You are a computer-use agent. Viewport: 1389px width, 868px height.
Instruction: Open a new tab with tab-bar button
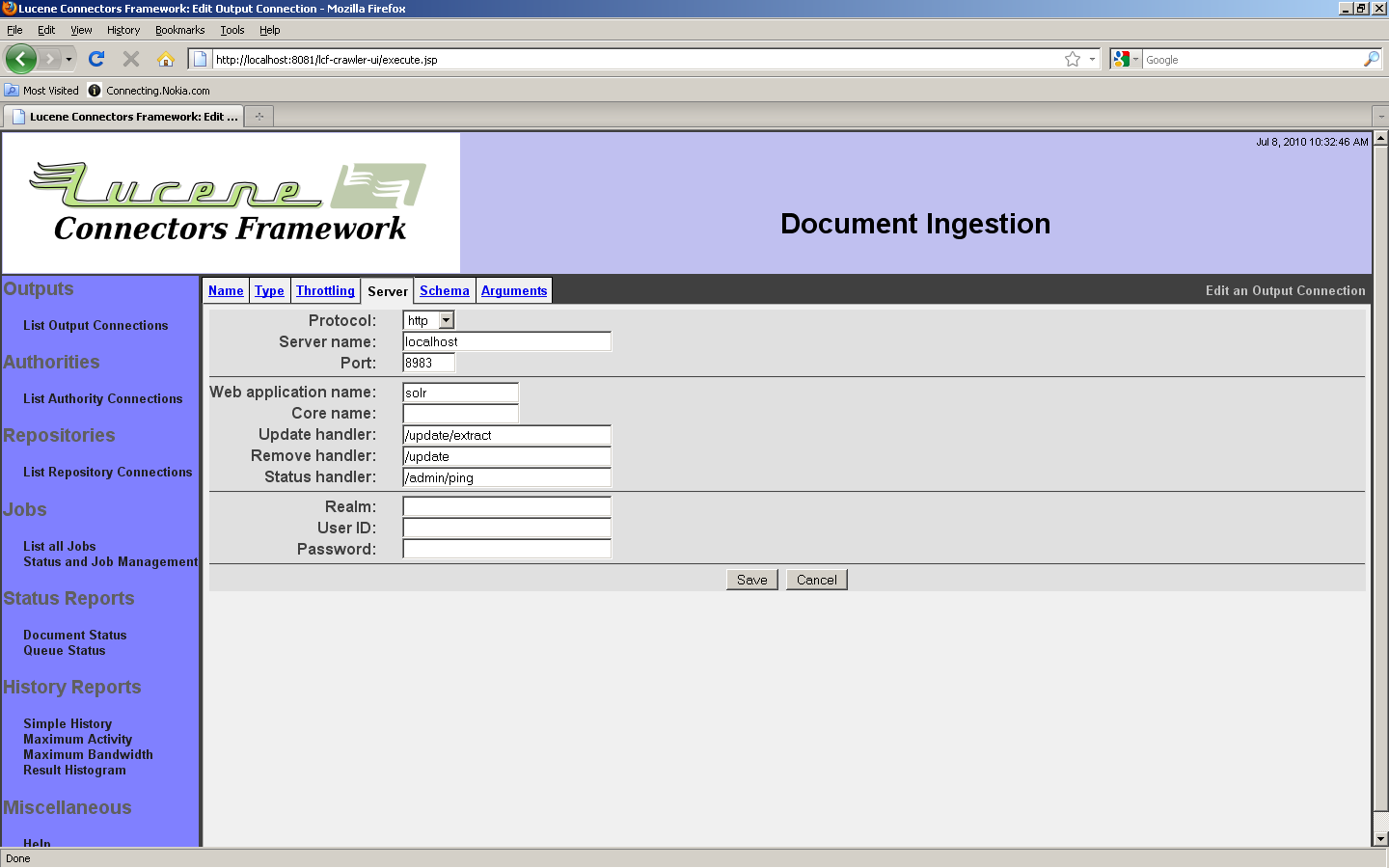tap(259, 117)
